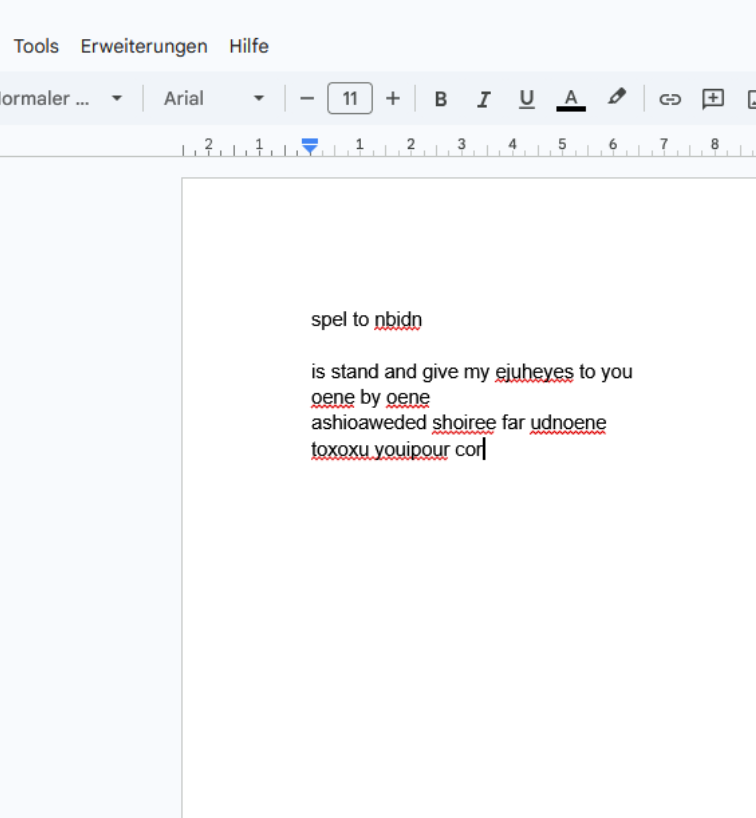Open the text color picker
Image resolution: width=756 pixels, height=818 pixels.
click(571, 99)
